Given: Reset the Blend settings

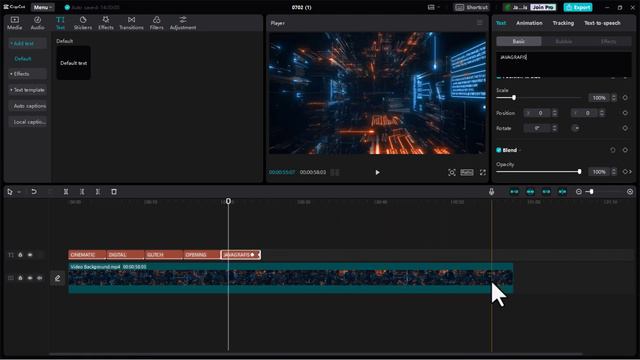Looking at the screenshot, I should point(613,150).
